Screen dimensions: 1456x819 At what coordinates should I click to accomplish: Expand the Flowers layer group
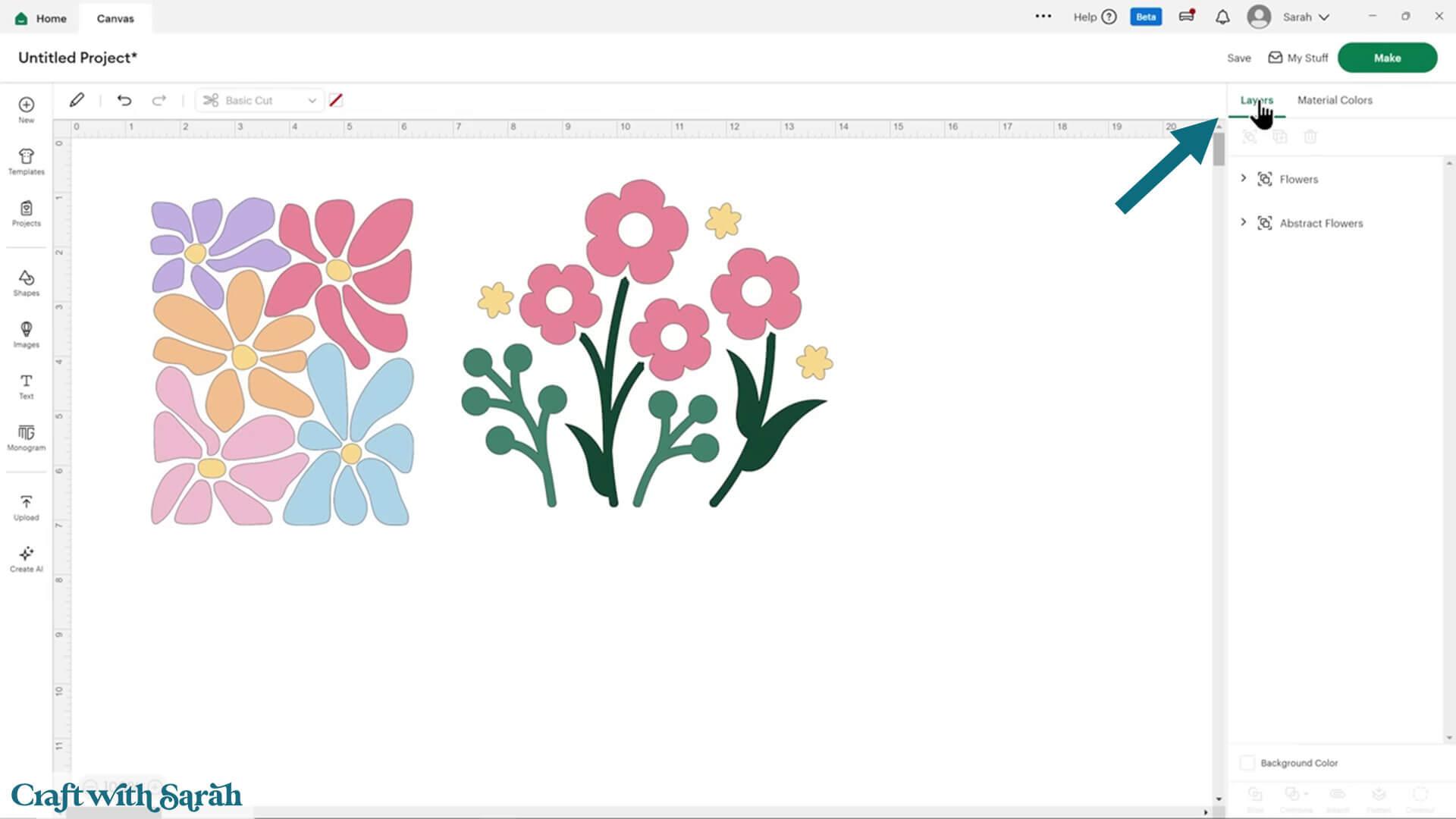pos(1243,178)
